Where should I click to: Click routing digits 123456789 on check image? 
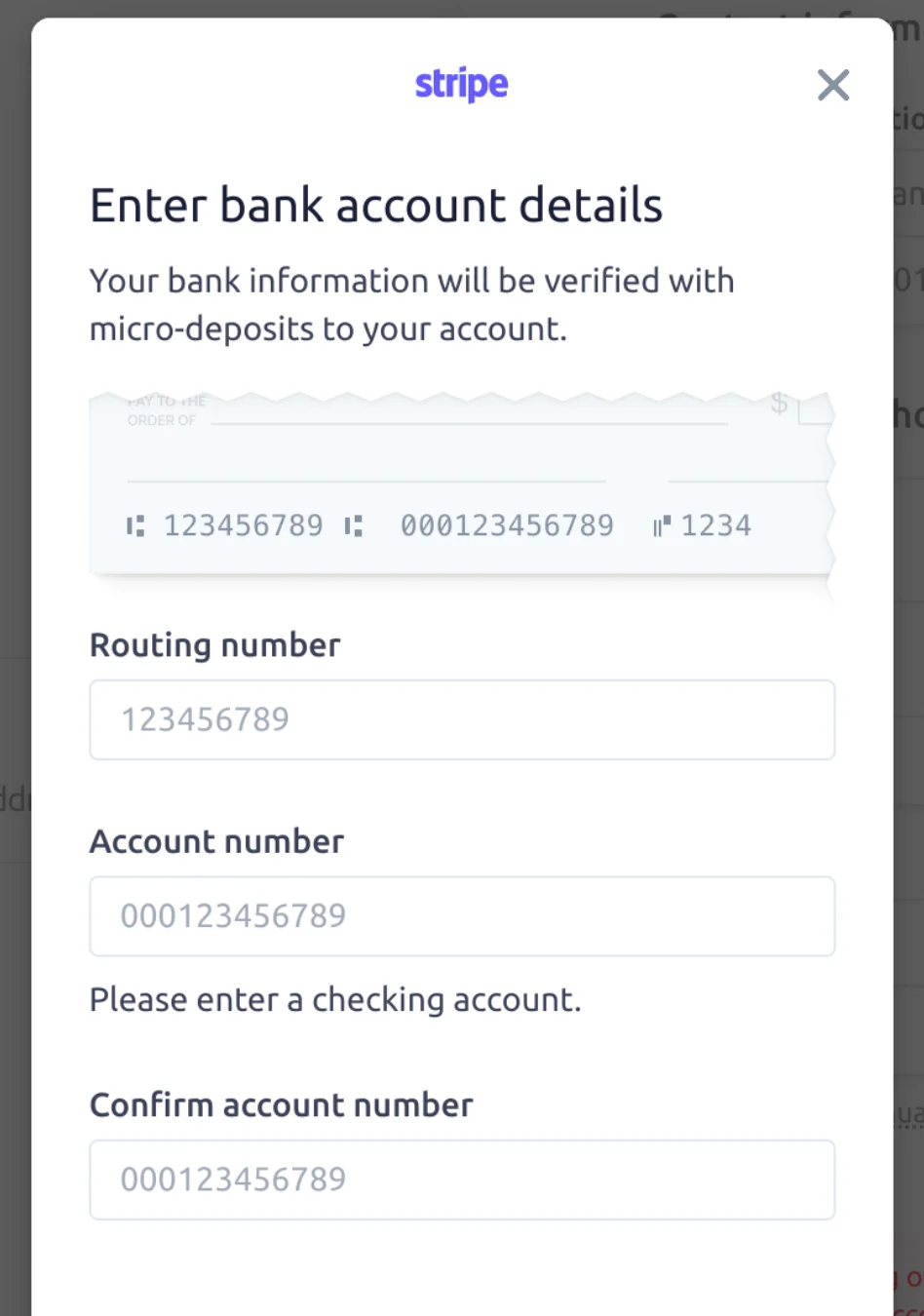[x=244, y=525]
